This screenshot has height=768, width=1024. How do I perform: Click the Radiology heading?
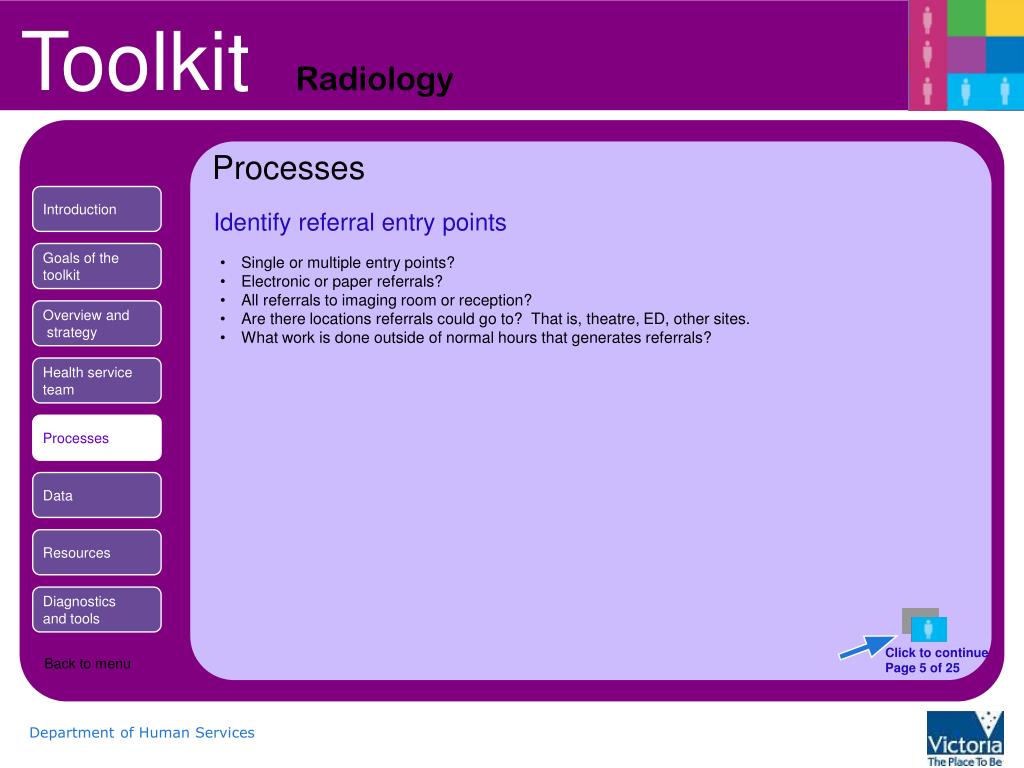(x=374, y=80)
